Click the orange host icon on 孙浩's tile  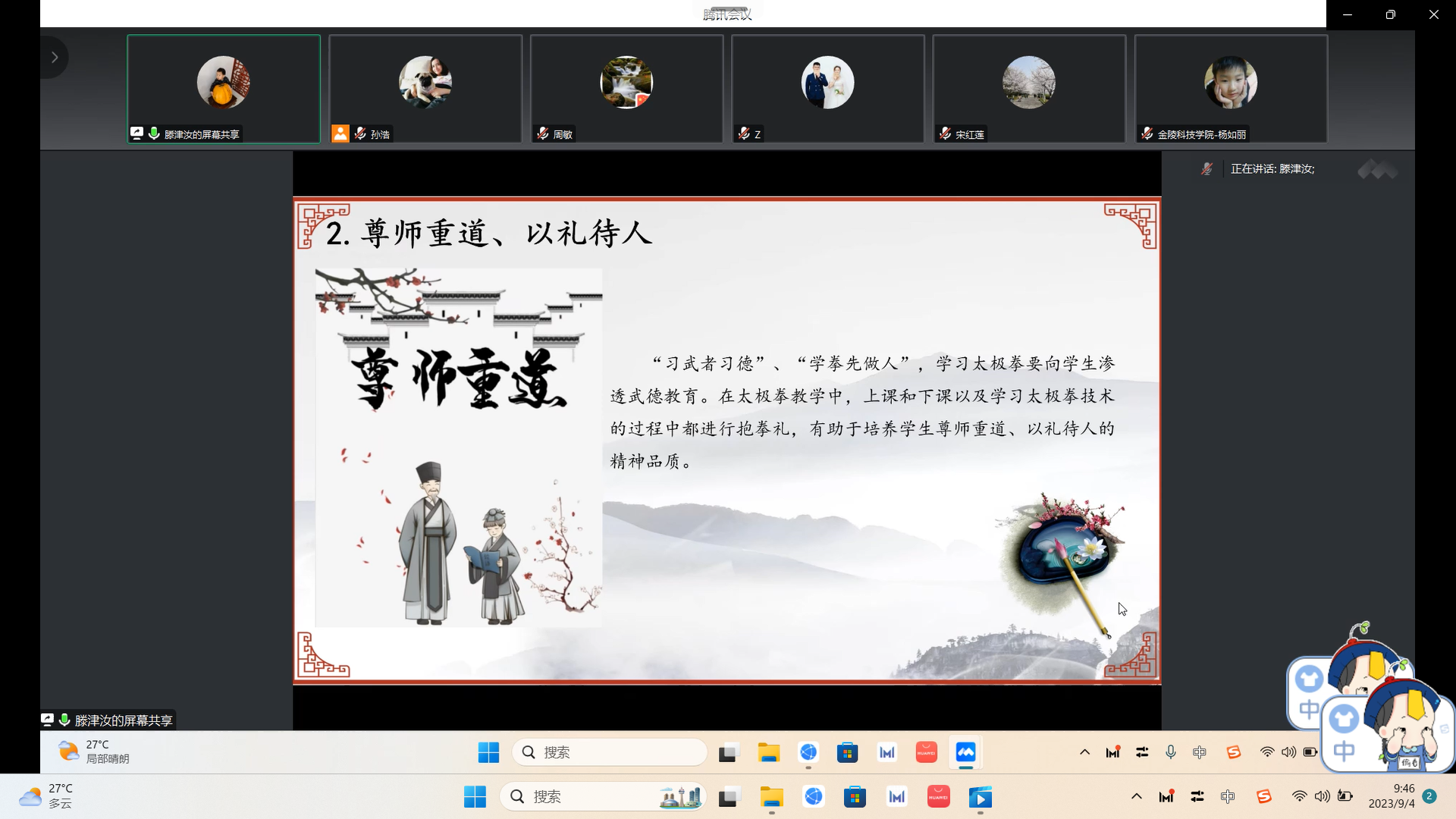point(340,133)
